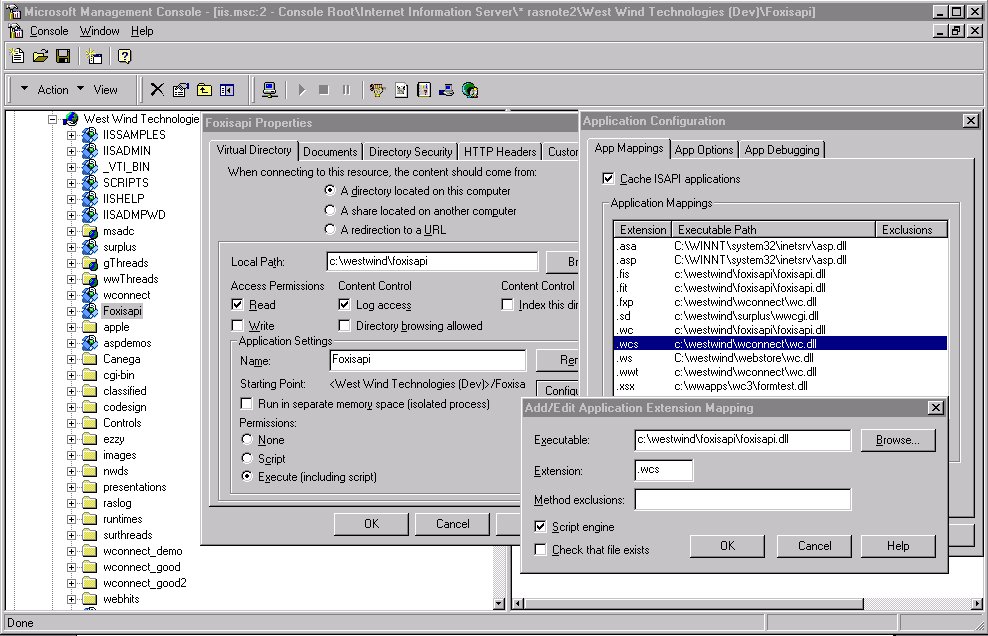Click the West Wind Technologies globe icon
Viewport: 988px width, 636px height.
[71, 119]
